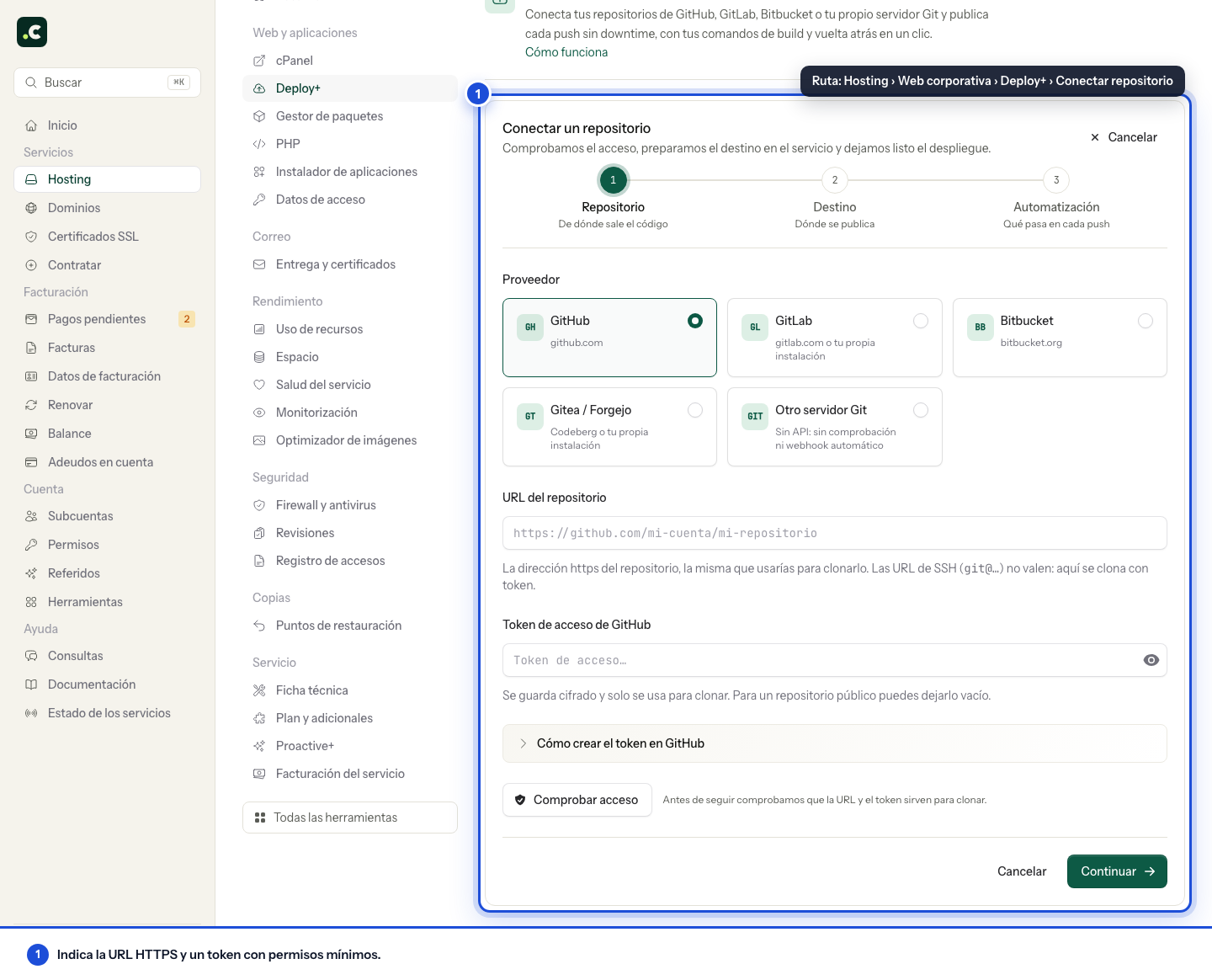Click the Todas las herramientas button

[350, 818]
